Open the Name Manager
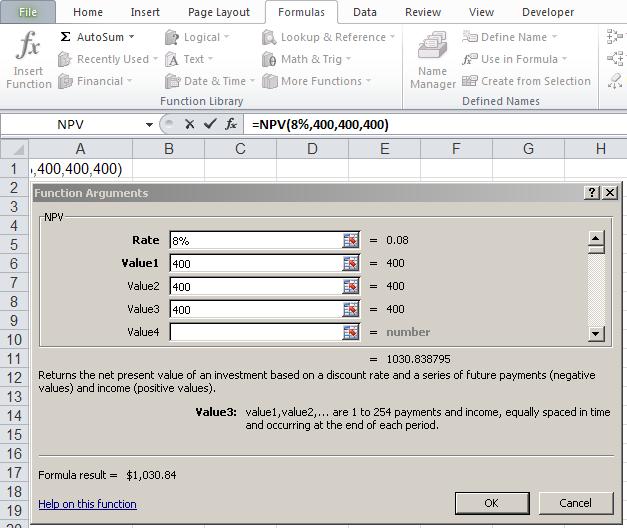The image size is (627, 528). [x=433, y=60]
